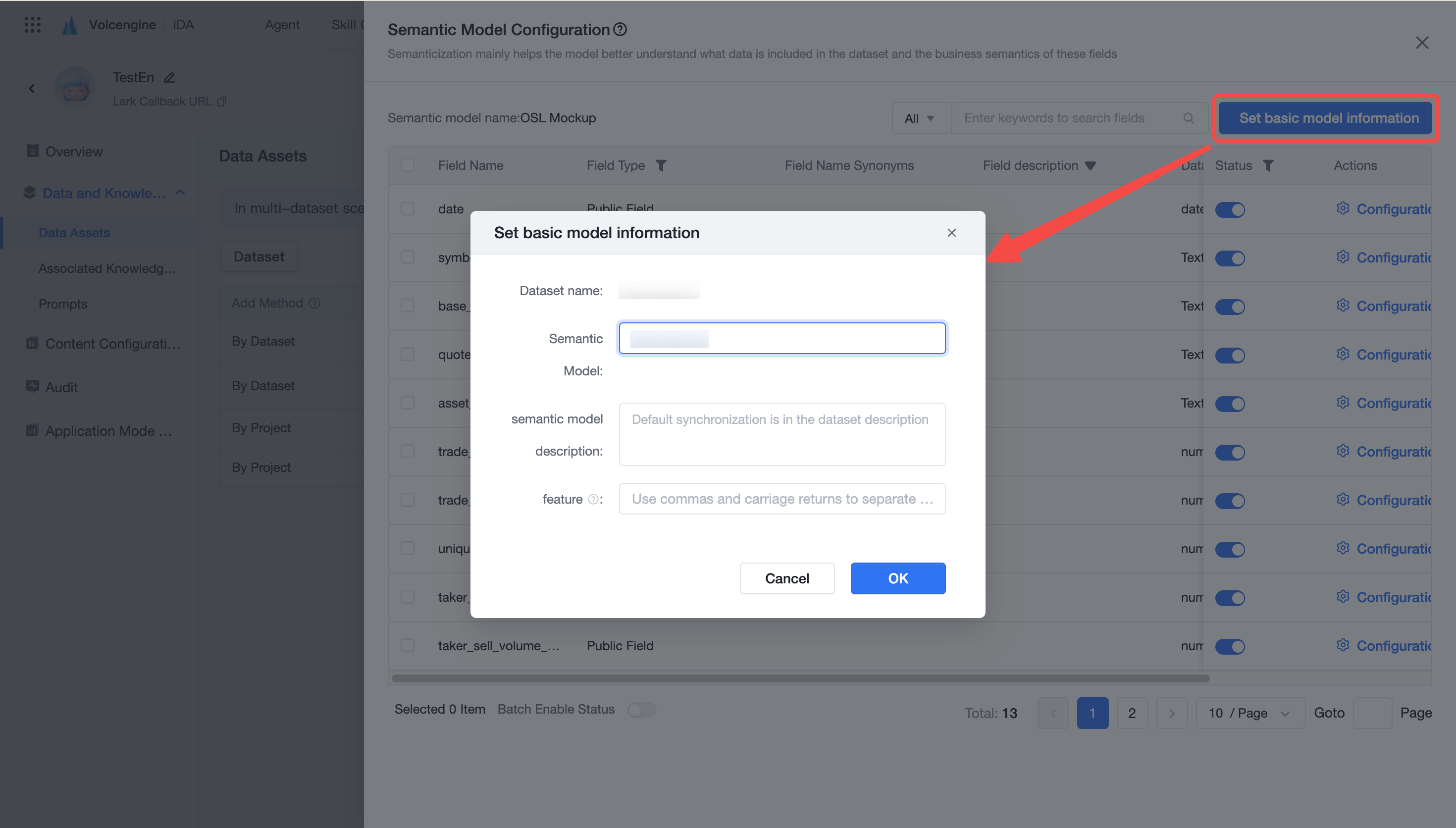Click the Overview sidebar icon
Image resolution: width=1456 pixels, height=828 pixels.
point(32,151)
